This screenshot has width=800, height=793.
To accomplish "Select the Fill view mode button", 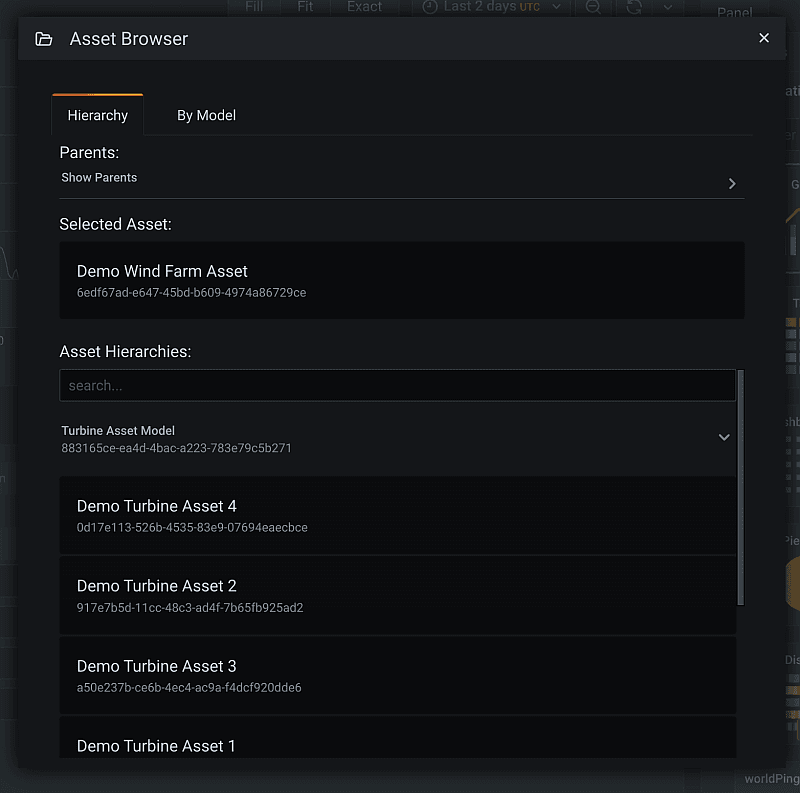I will pos(254,7).
